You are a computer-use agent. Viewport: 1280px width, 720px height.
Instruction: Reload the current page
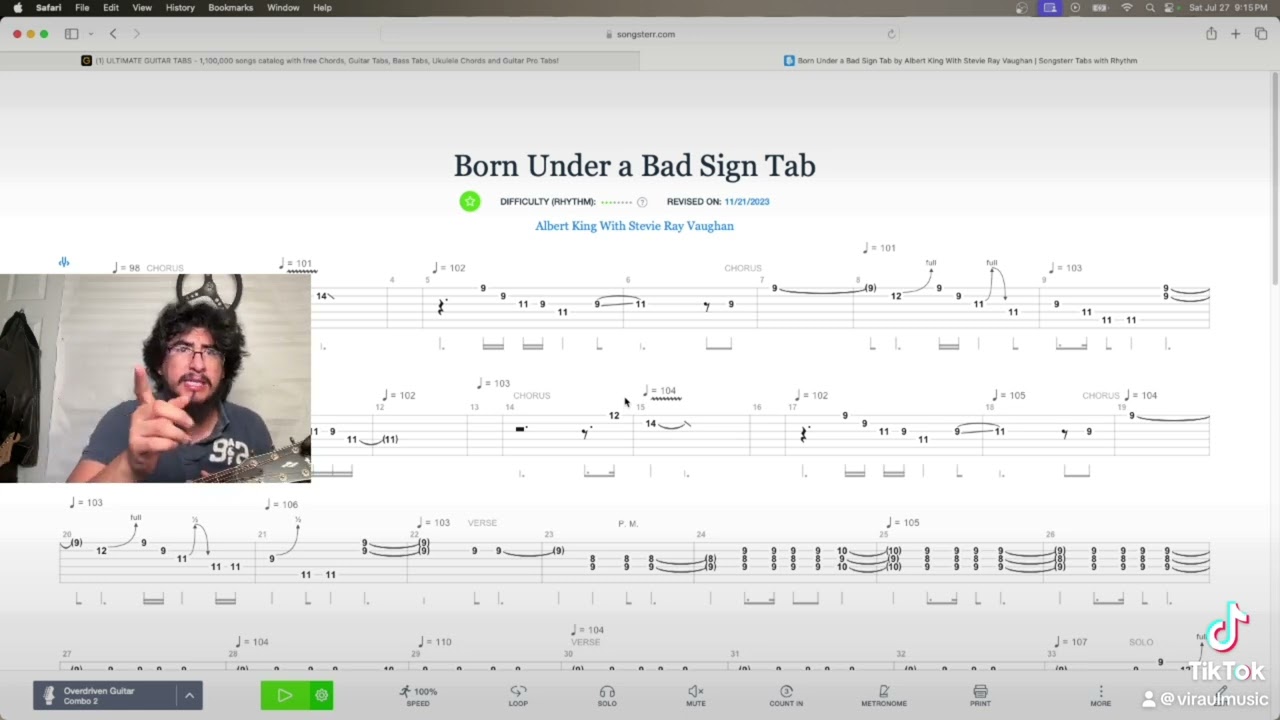891,34
